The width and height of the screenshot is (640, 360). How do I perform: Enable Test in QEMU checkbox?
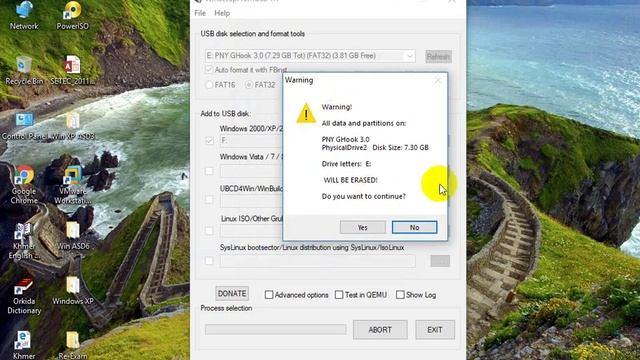coord(339,295)
